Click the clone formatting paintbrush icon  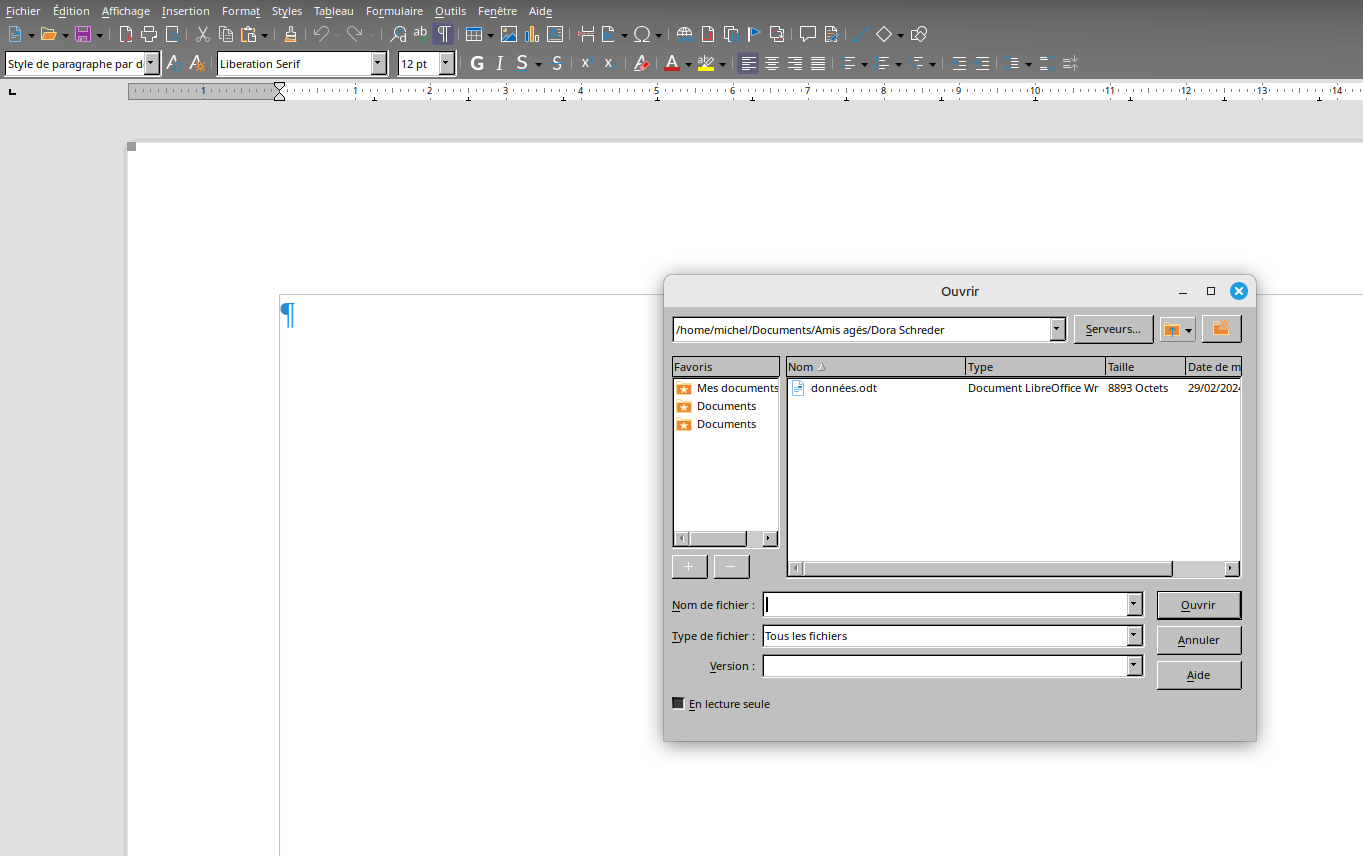[290, 35]
